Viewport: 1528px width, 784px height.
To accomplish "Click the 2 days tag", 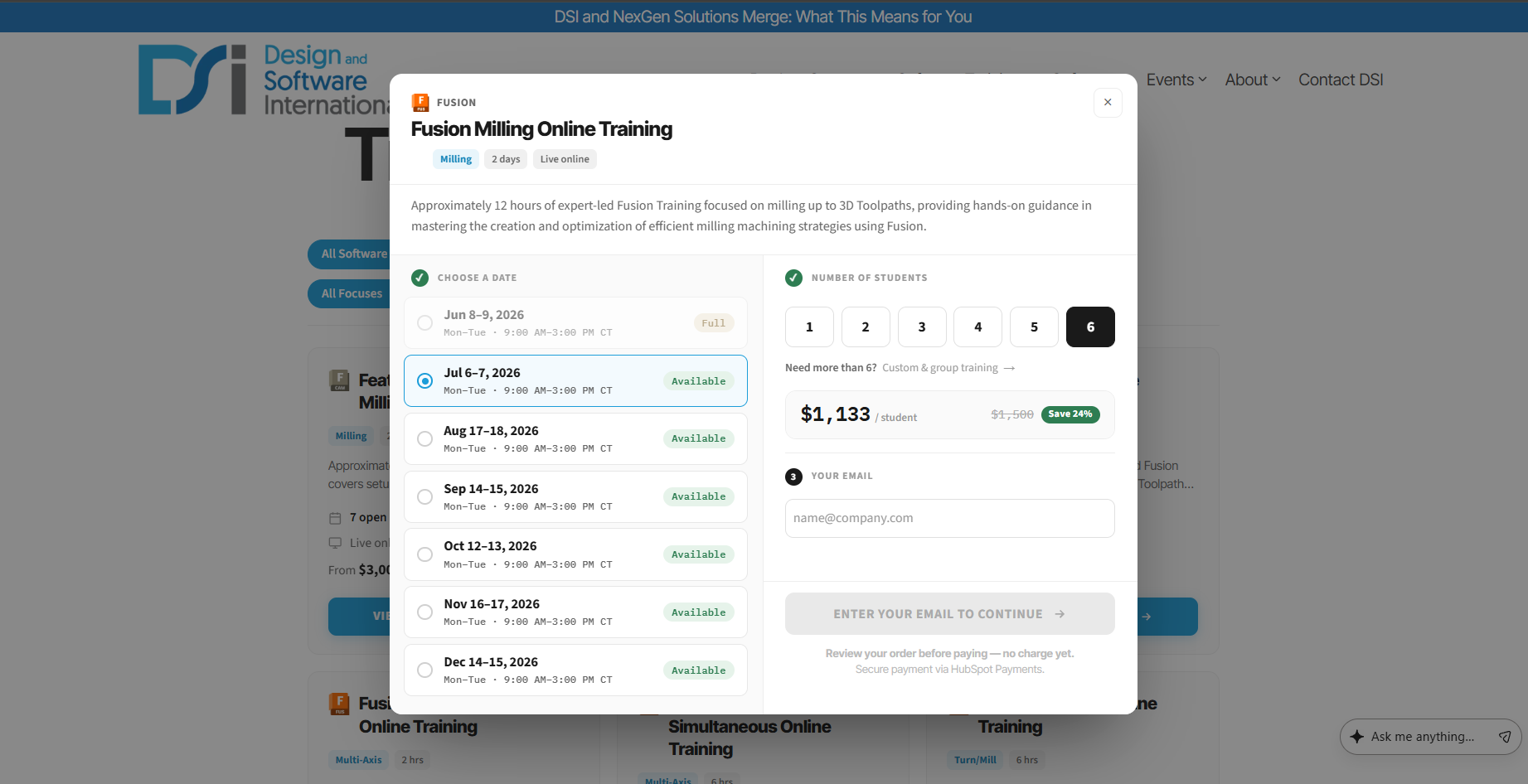I will click(x=506, y=159).
